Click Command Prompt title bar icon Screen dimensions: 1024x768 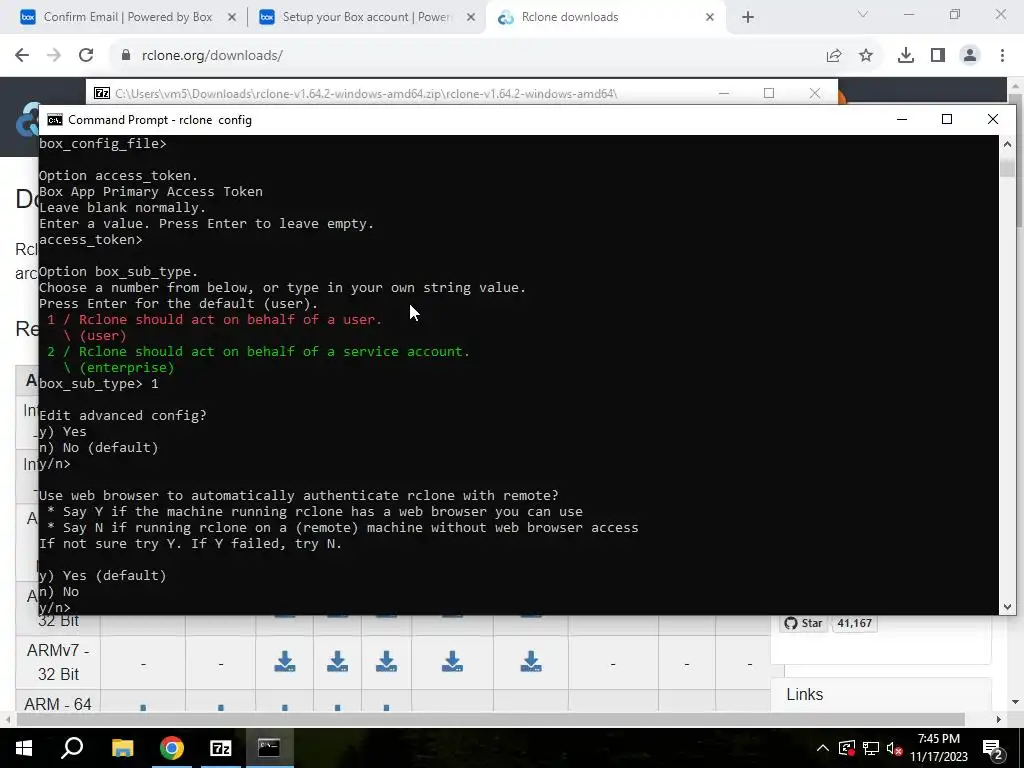pos(55,120)
